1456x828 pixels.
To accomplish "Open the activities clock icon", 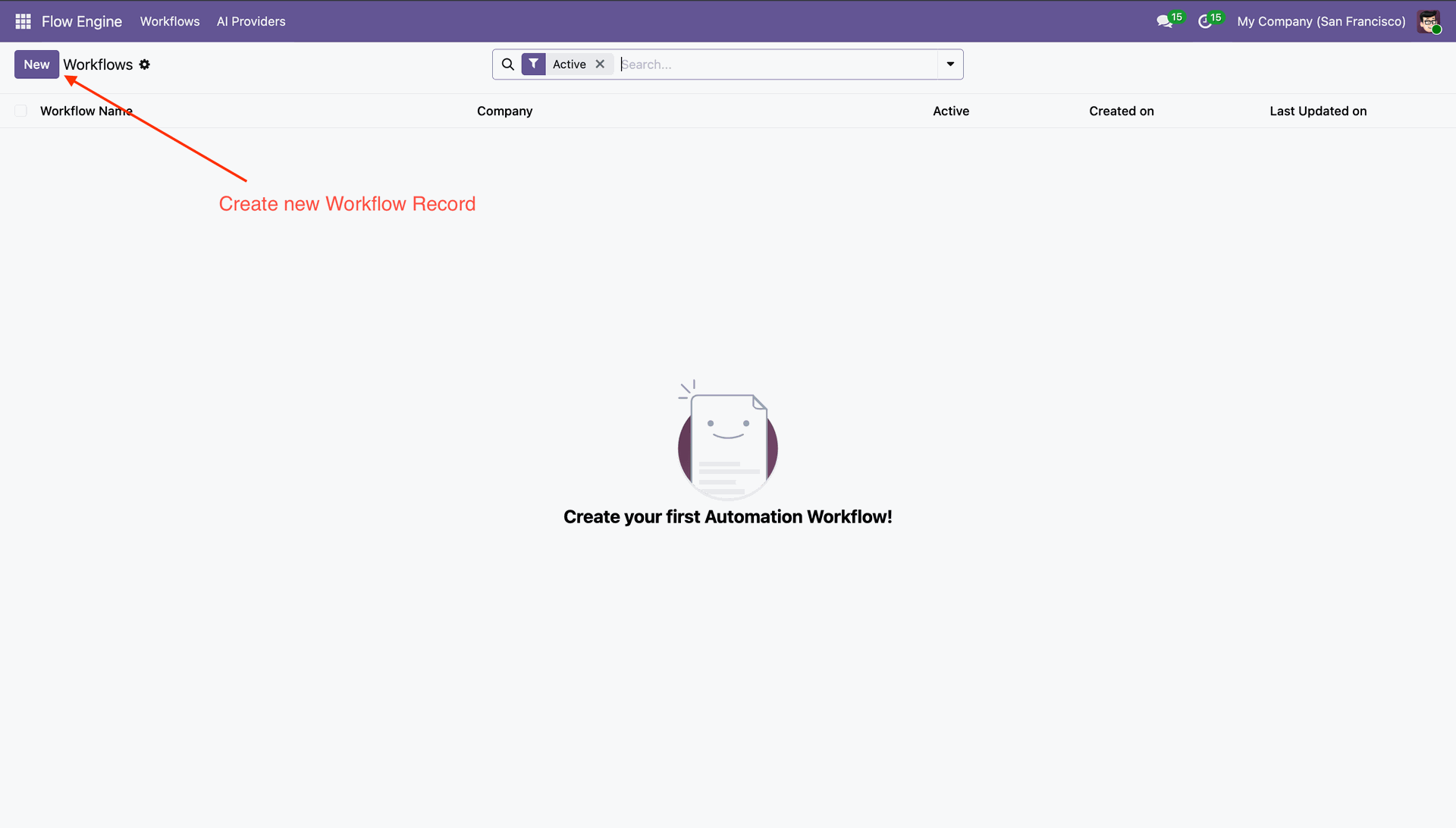I will point(1205,21).
